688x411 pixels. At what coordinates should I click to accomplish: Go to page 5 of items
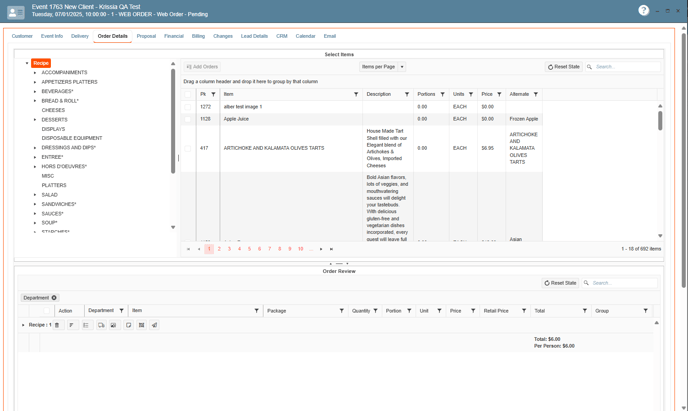tap(249, 249)
